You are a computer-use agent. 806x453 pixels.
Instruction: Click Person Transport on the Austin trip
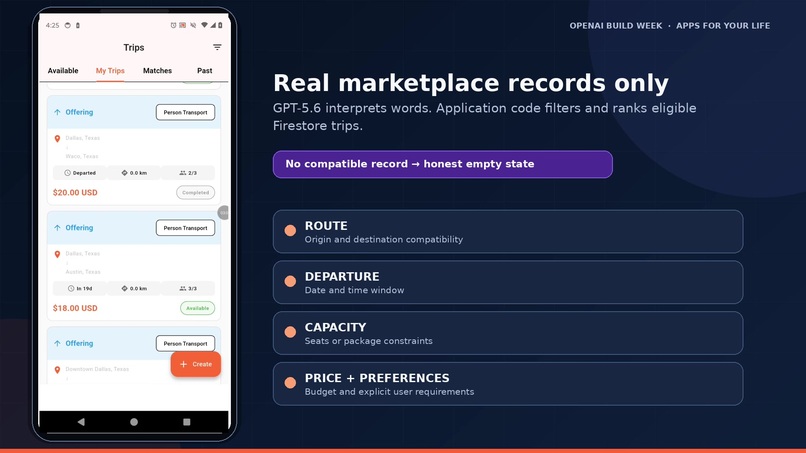[186, 228]
